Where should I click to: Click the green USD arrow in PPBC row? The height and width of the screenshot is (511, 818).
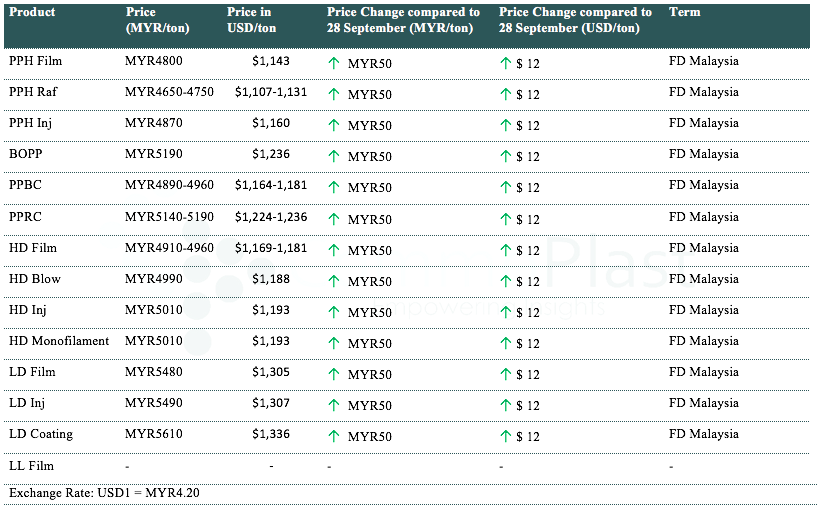click(x=506, y=187)
